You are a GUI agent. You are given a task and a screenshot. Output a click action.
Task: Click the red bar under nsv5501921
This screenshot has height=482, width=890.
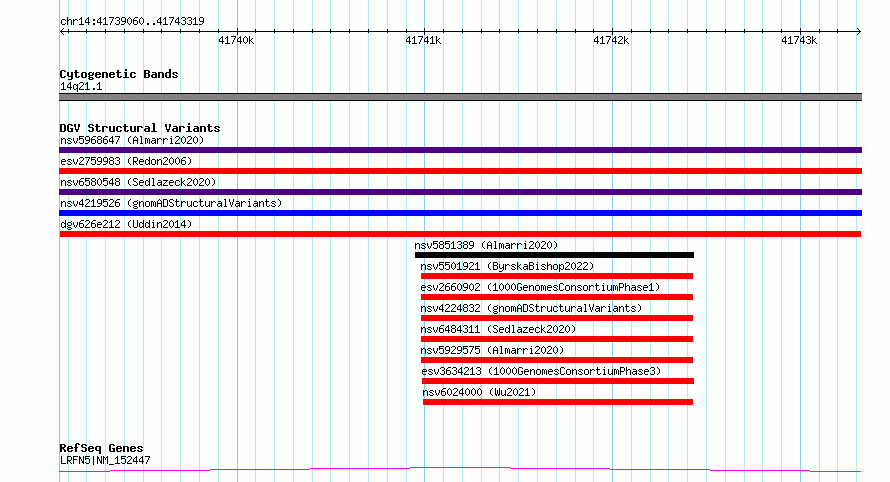[x=557, y=276]
